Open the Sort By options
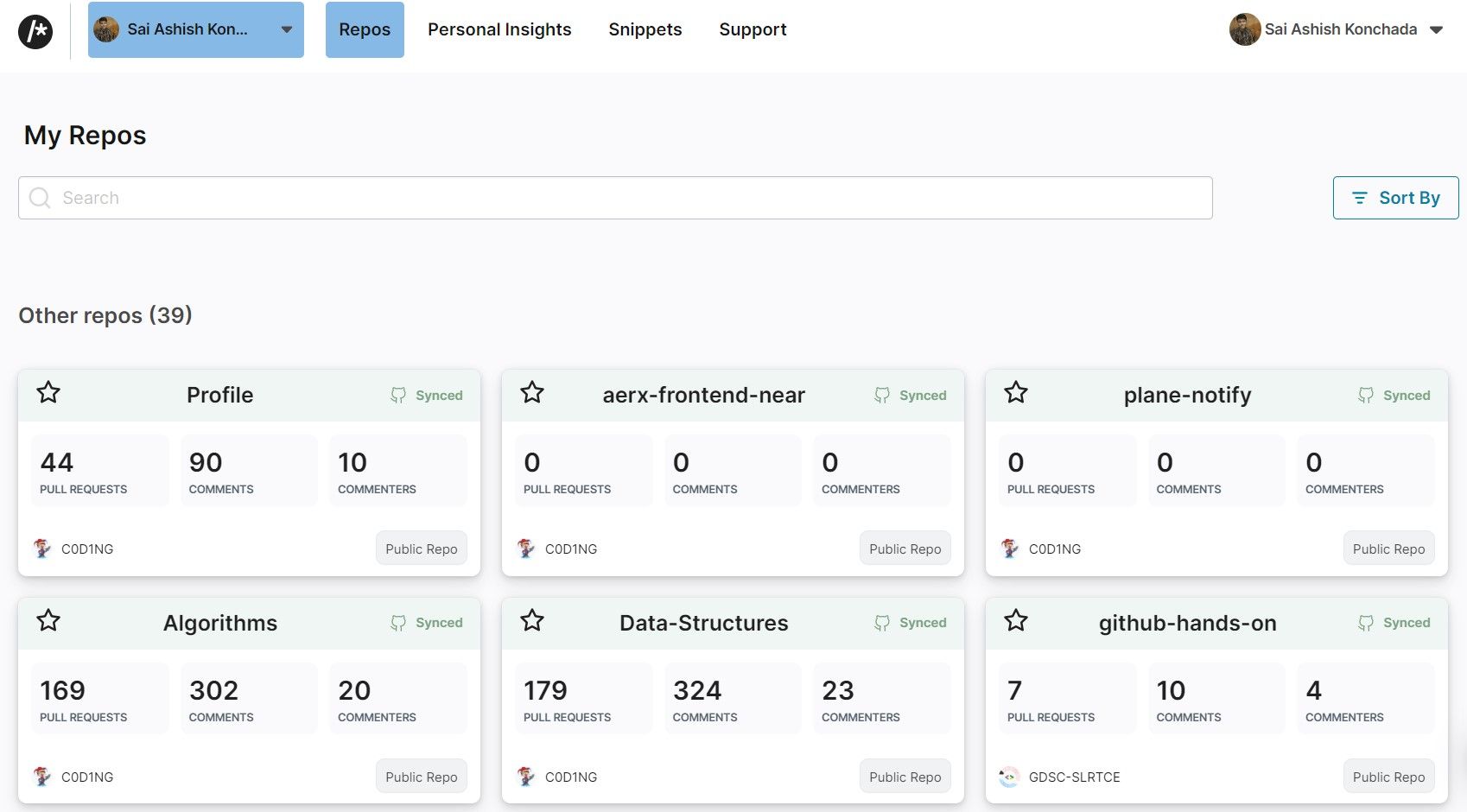 coord(1395,198)
